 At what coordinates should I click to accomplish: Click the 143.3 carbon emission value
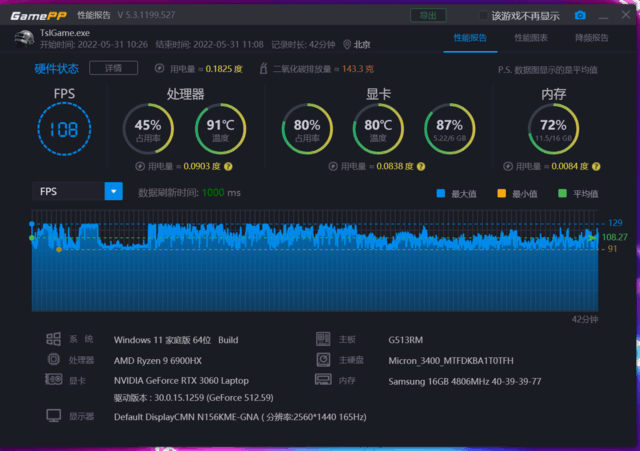coord(358,69)
